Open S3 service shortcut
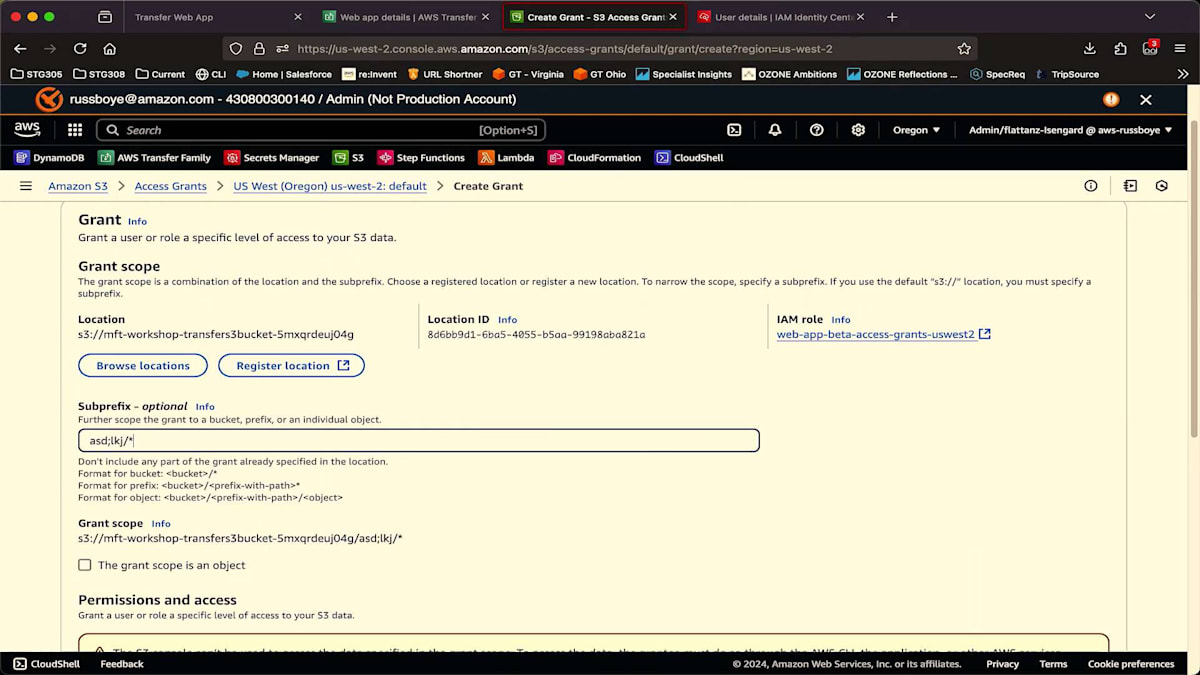 [x=348, y=158]
